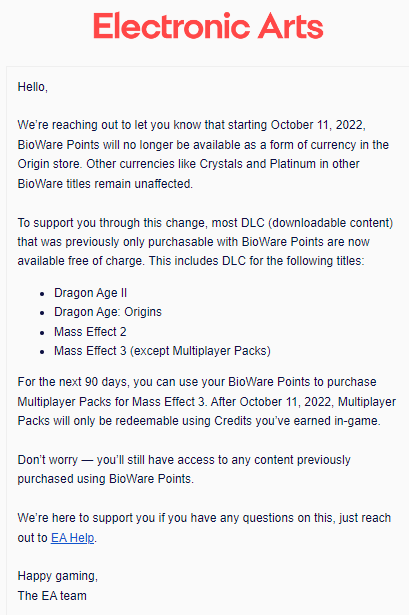Click the "For the next 90 days" sentence

[73, 382]
